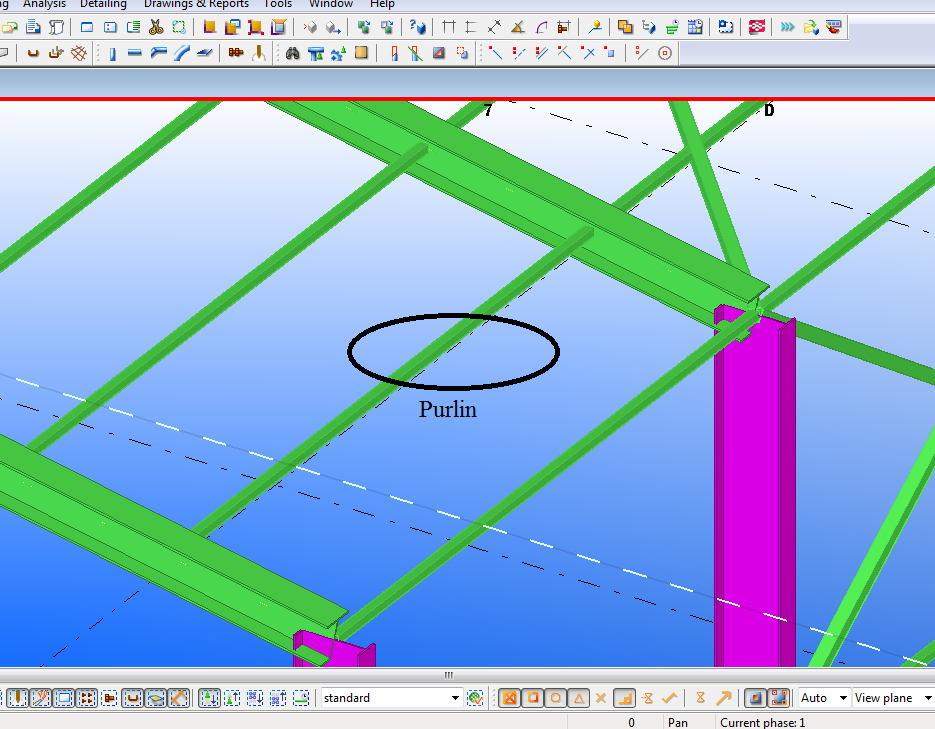Viewport: 935px width, 729px height.
Task: Select the Create beam tool
Action: [x=135, y=53]
